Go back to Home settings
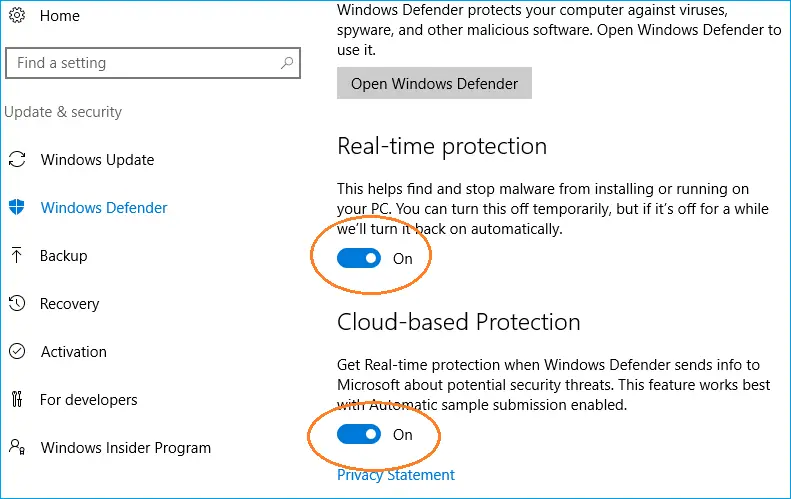This screenshot has width=791, height=499. click(x=60, y=16)
